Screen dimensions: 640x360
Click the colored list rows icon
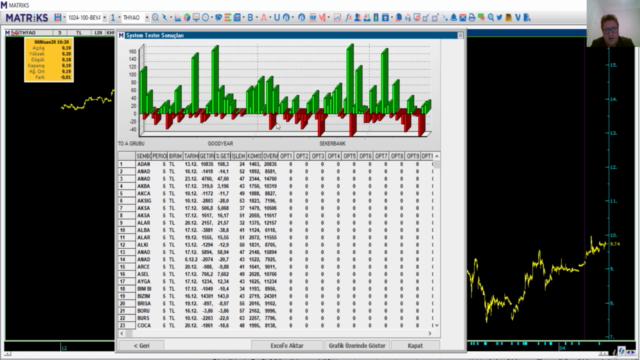tap(227, 18)
